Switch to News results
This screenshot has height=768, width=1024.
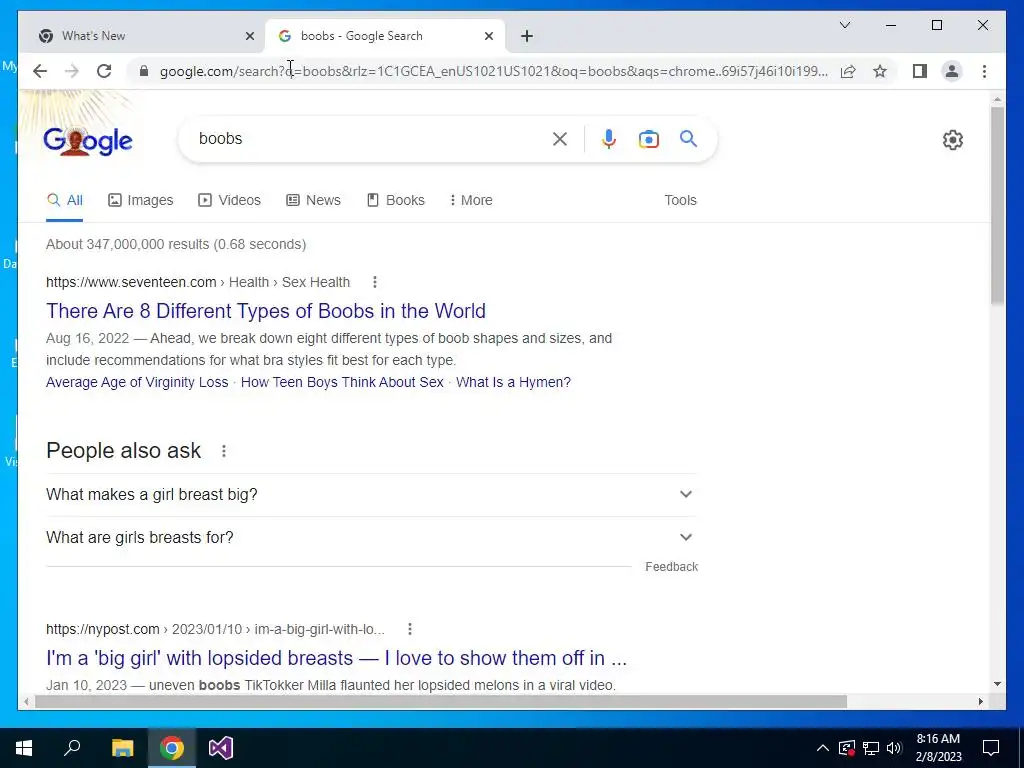pyautogui.click(x=313, y=200)
